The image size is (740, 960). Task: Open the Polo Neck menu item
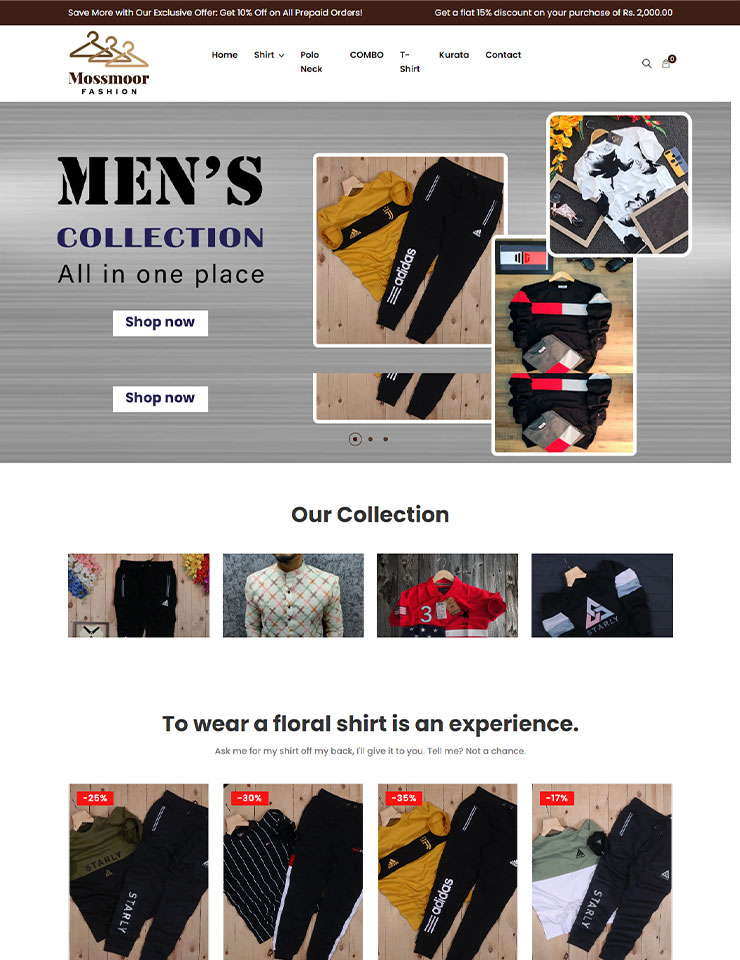click(311, 62)
